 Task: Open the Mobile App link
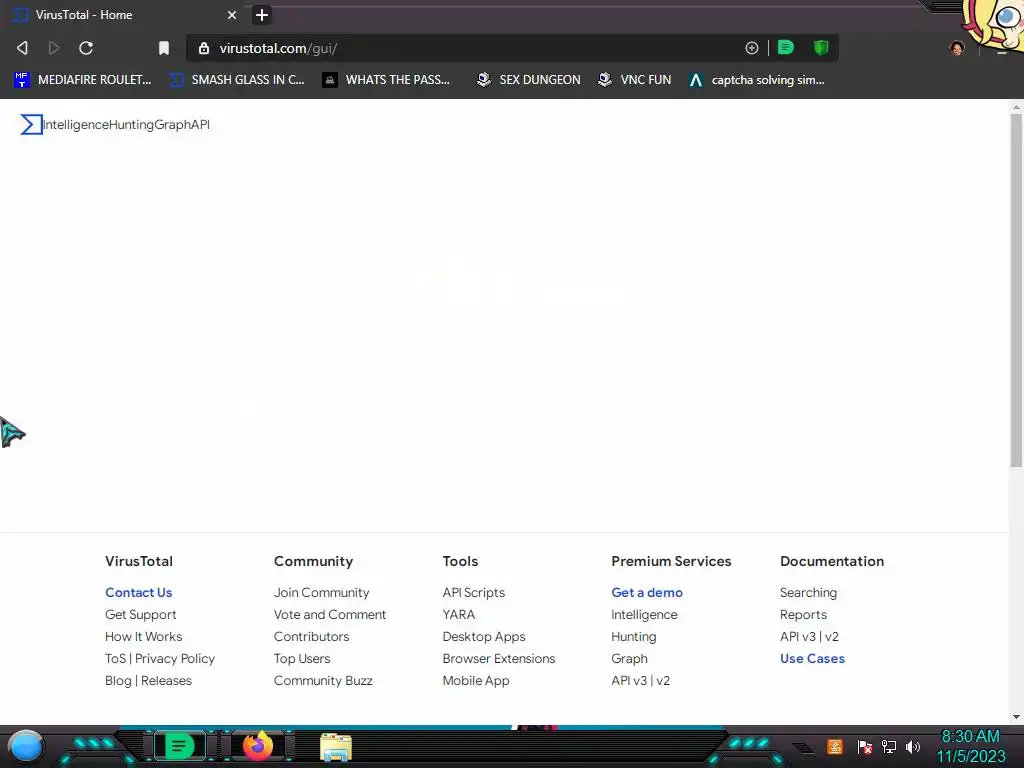[475, 680]
